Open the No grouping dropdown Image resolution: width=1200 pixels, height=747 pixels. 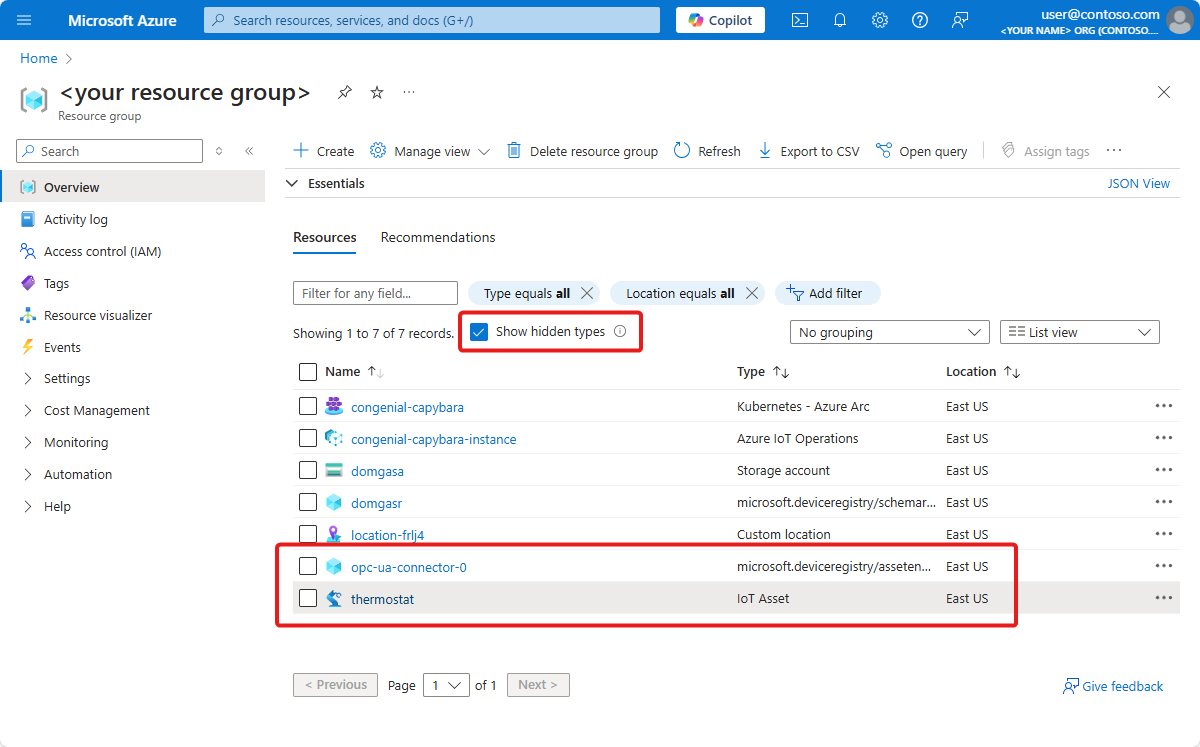[x=889, y=332]
